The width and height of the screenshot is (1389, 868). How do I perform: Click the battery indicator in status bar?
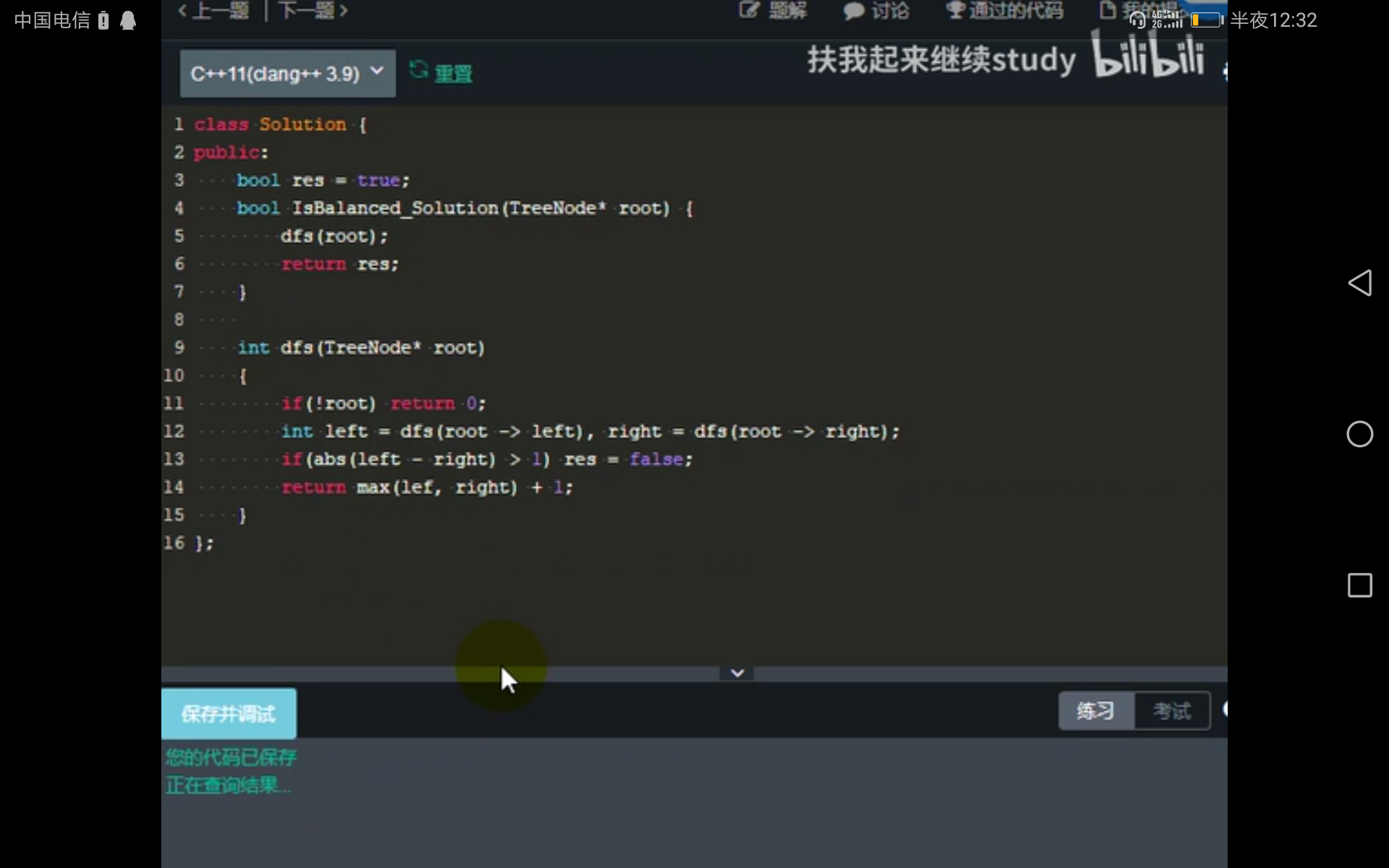1207,20
